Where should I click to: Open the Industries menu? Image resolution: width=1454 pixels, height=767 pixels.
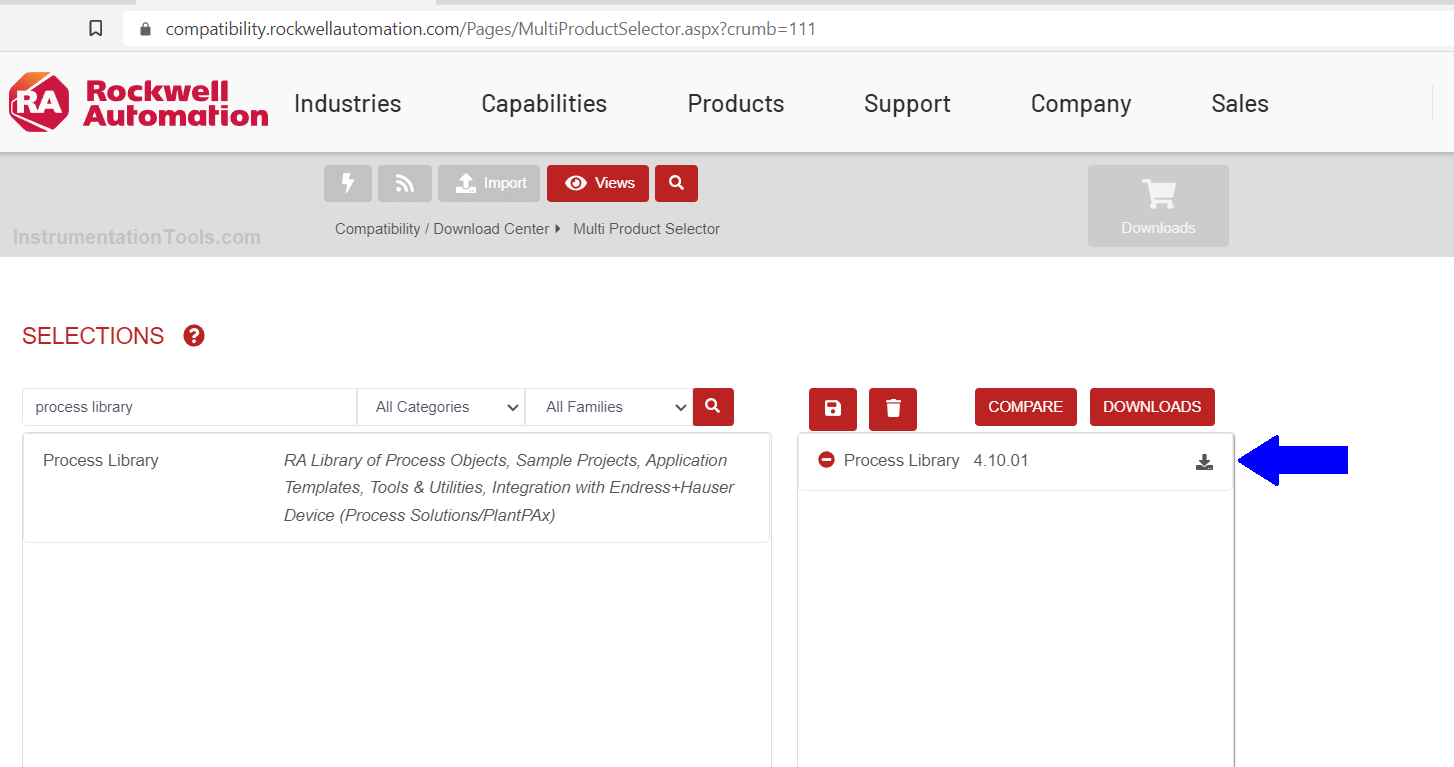(x=348, y=104)
